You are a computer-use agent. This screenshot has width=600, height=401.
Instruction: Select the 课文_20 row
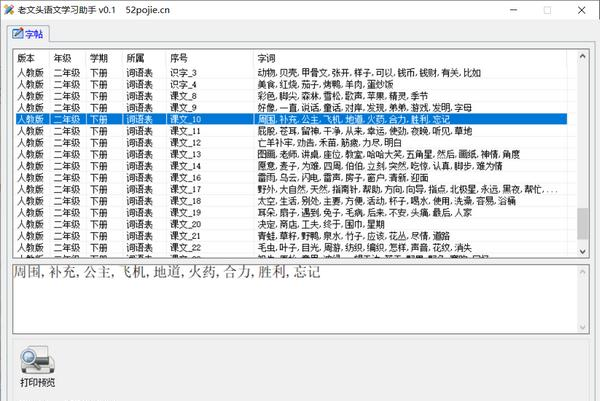coord(291,224)
